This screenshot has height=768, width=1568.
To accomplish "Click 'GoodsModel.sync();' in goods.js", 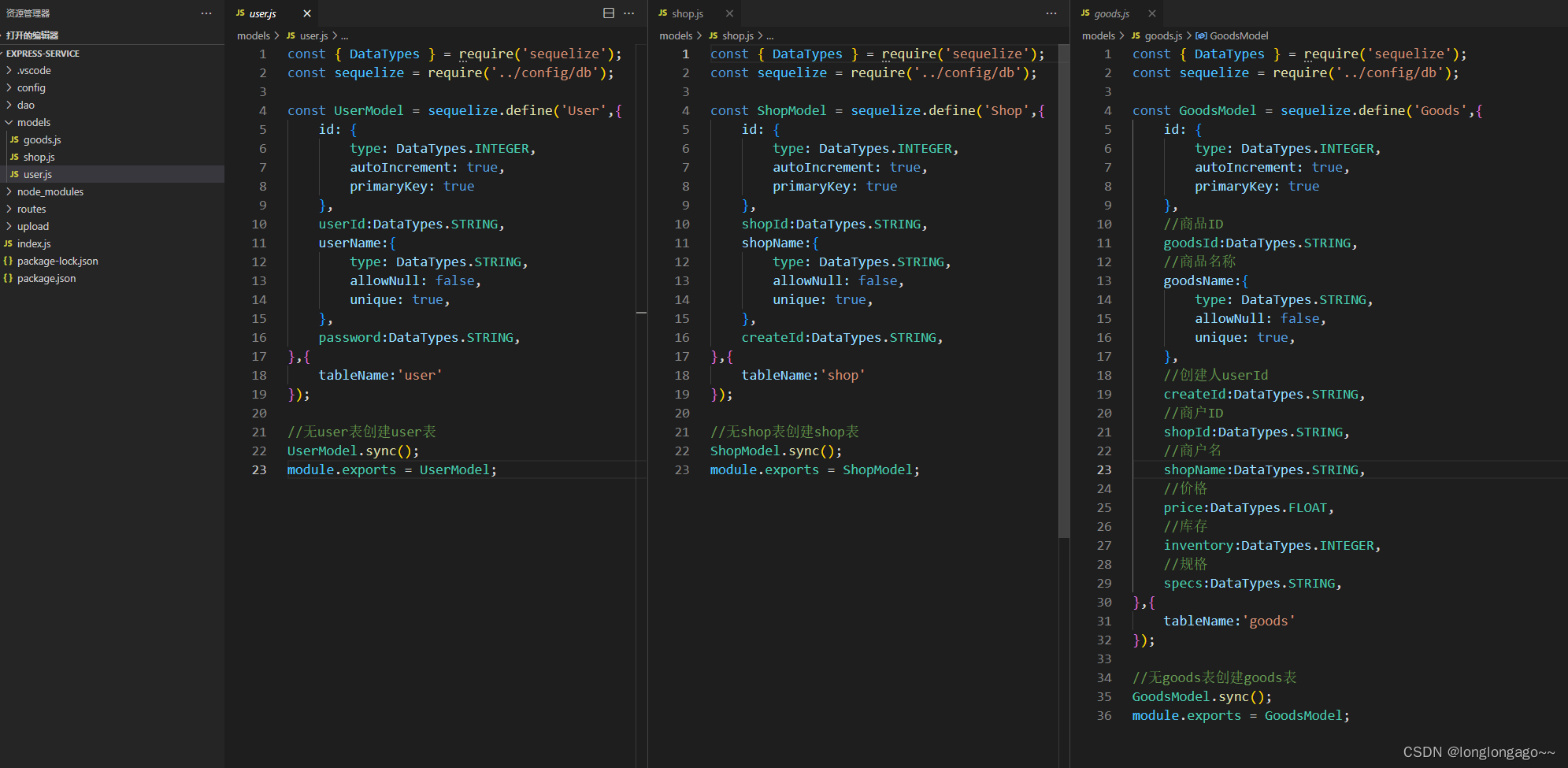I will [1202, 696].
